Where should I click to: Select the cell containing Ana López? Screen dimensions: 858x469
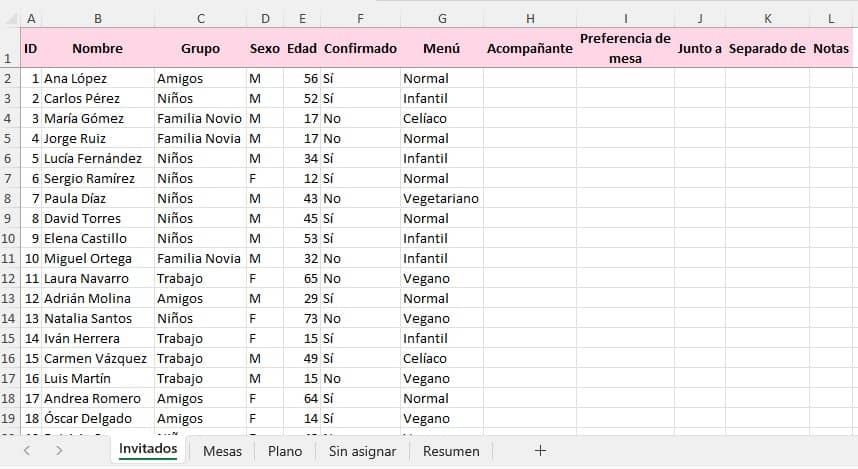coord(97,78)
